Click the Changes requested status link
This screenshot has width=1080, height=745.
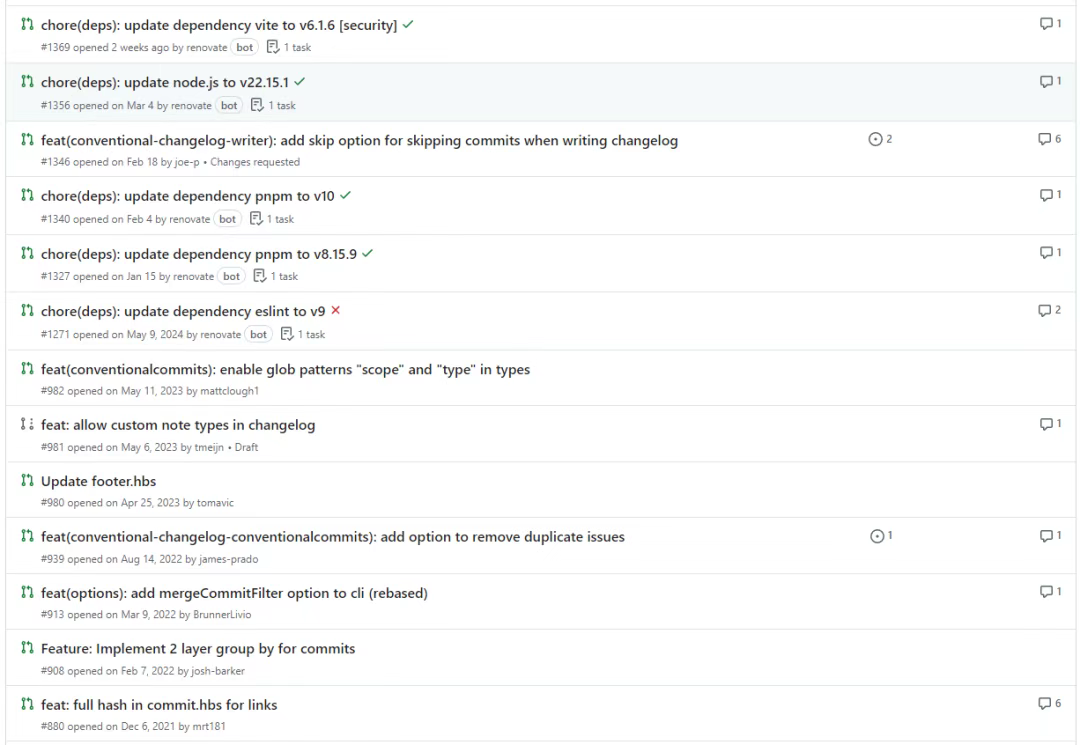point(255,162)
